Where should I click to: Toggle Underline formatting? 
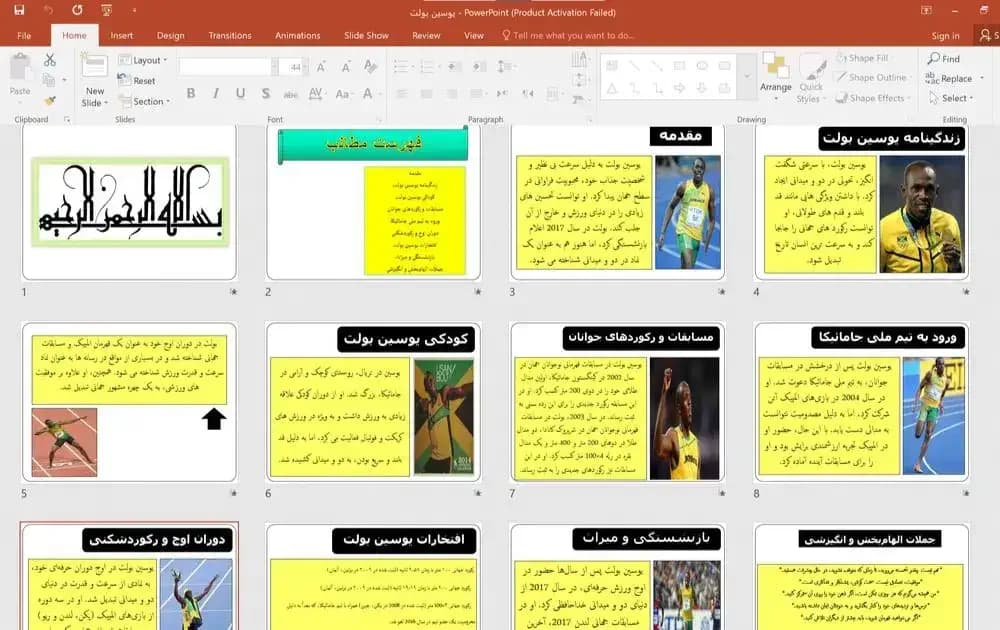(240, 94)
